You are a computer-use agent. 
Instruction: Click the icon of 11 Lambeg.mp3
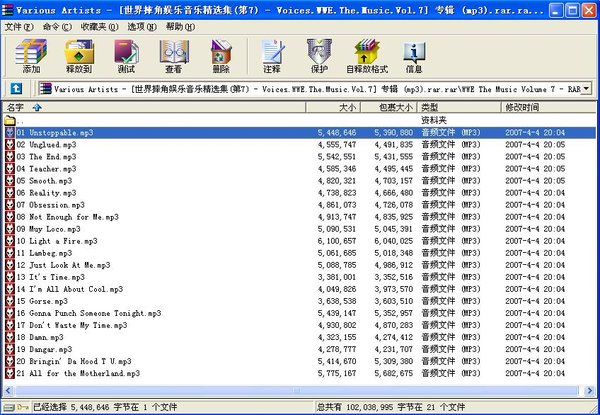[x=10, y=253]
